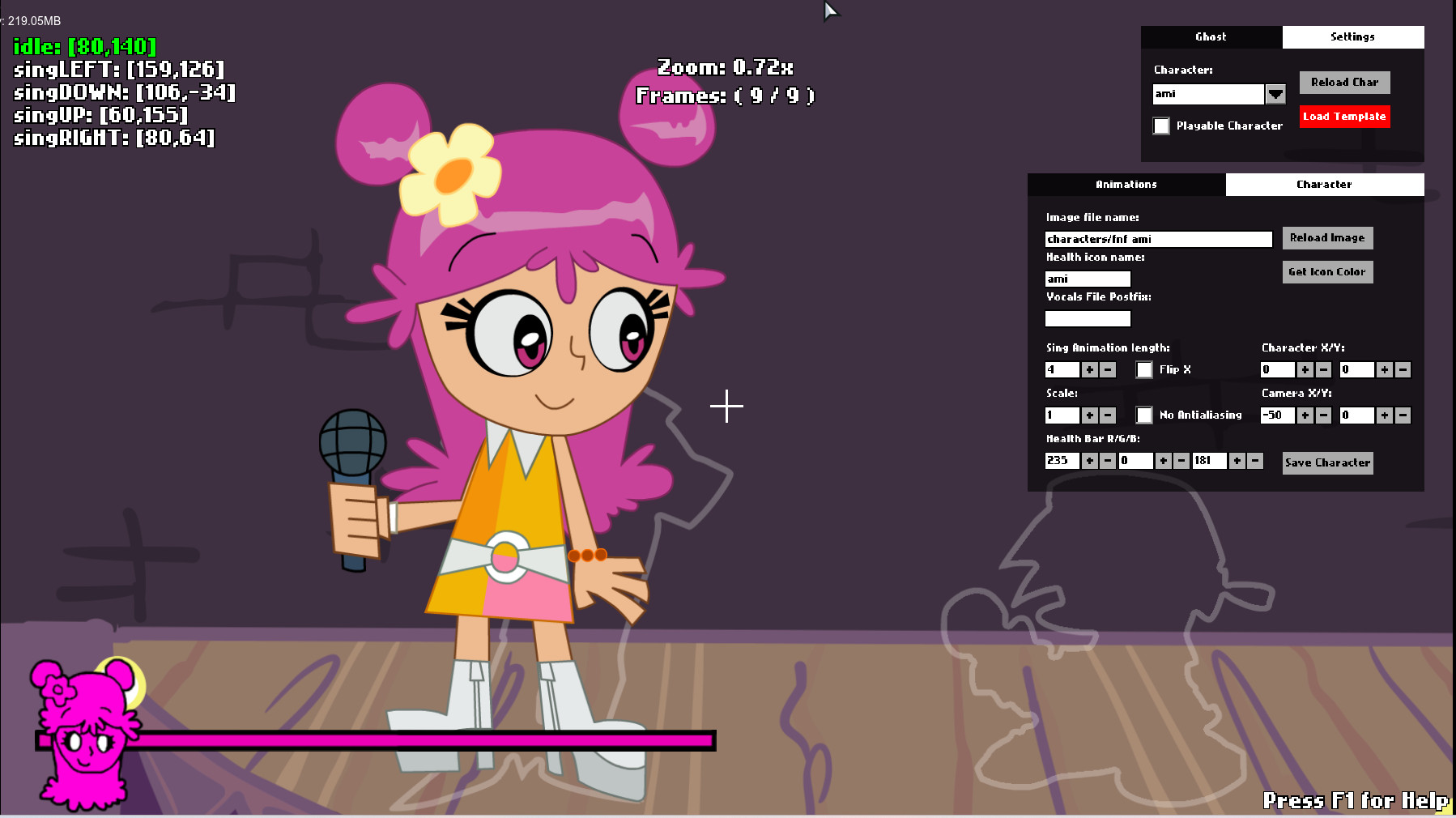Image resolution: width=1456 pixels, height=818 pixels.
Task: Click the Image file name field
Action: click(1159, 240)
